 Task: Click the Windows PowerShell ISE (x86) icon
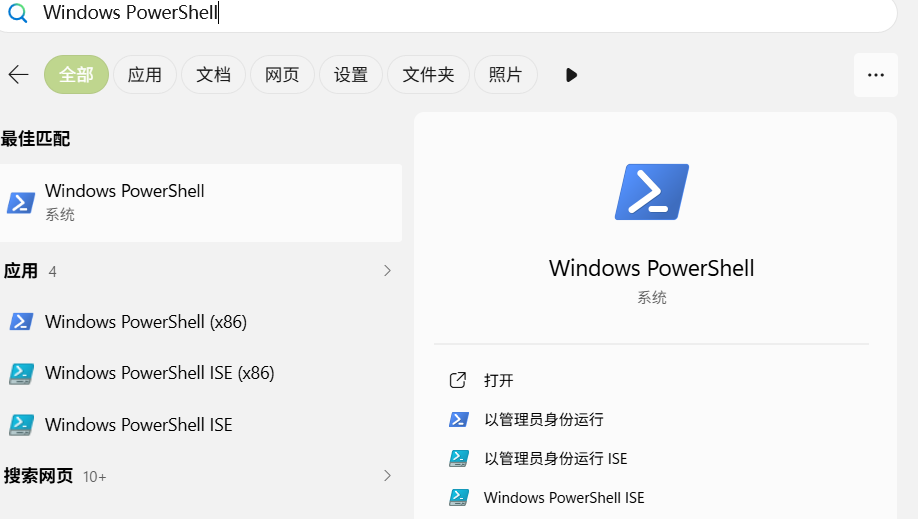coord(21,373)
